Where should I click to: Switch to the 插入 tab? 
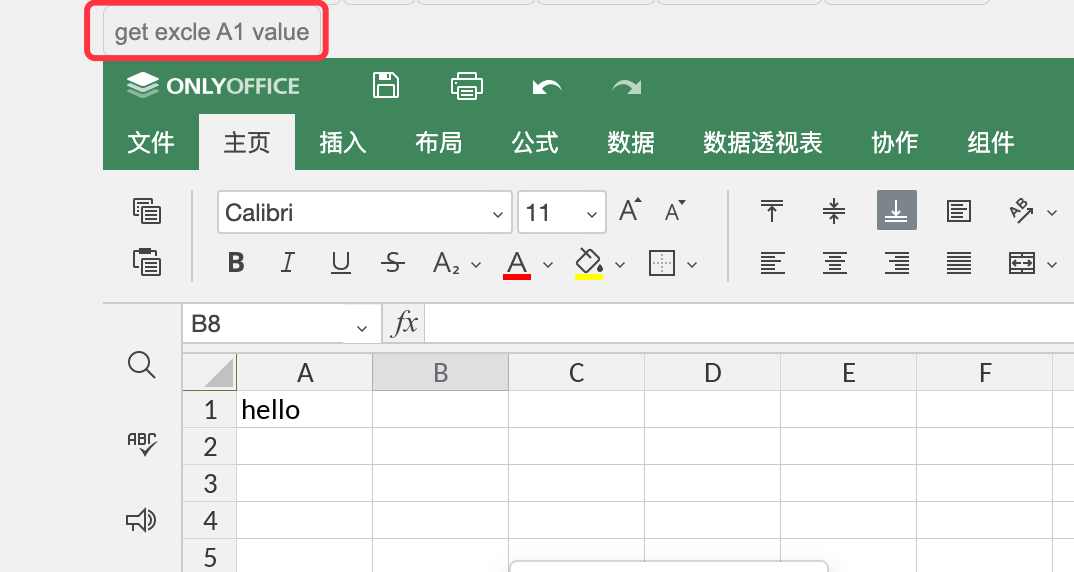(x=342, y=142)
